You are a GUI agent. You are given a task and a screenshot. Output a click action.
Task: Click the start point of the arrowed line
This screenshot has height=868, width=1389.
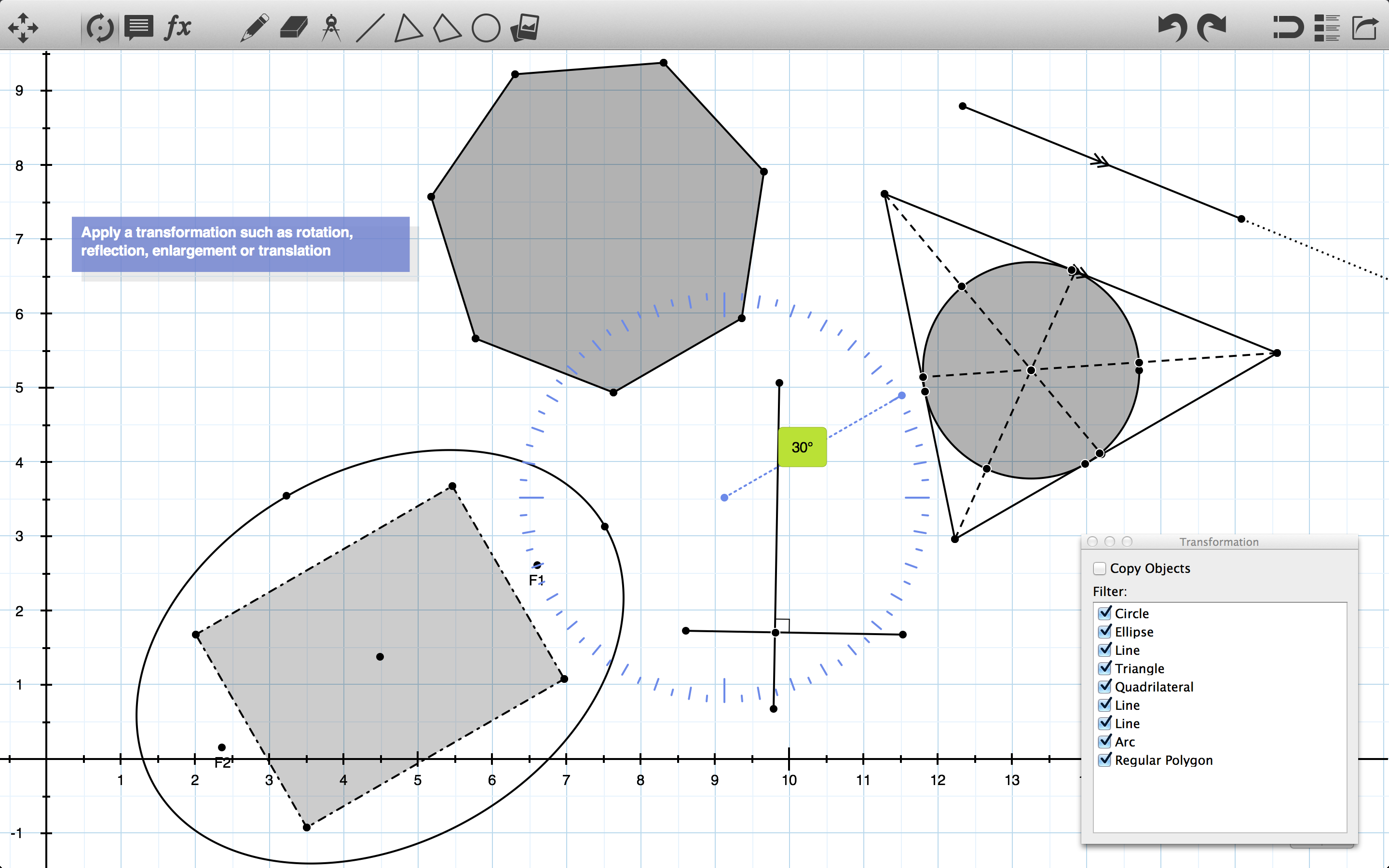(963, 106)
